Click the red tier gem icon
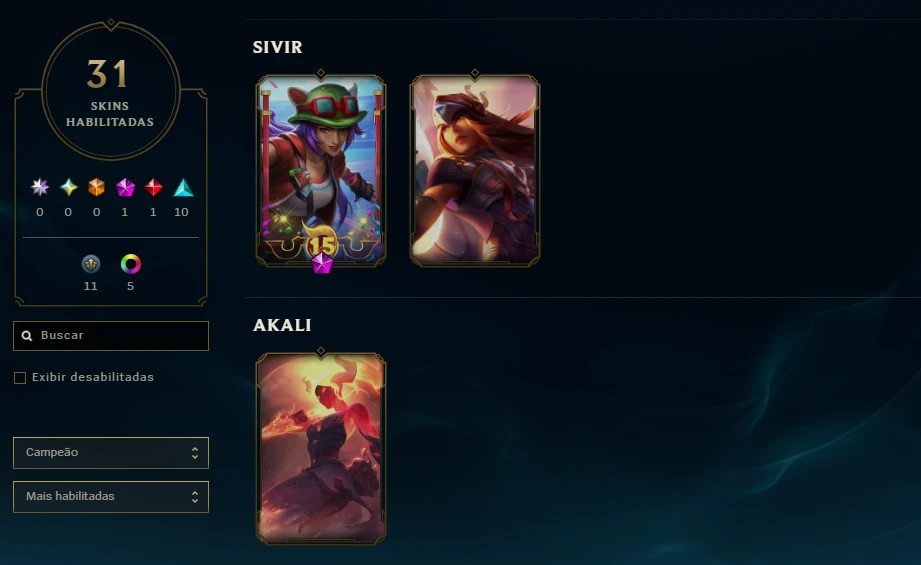 tap(153, 187)
